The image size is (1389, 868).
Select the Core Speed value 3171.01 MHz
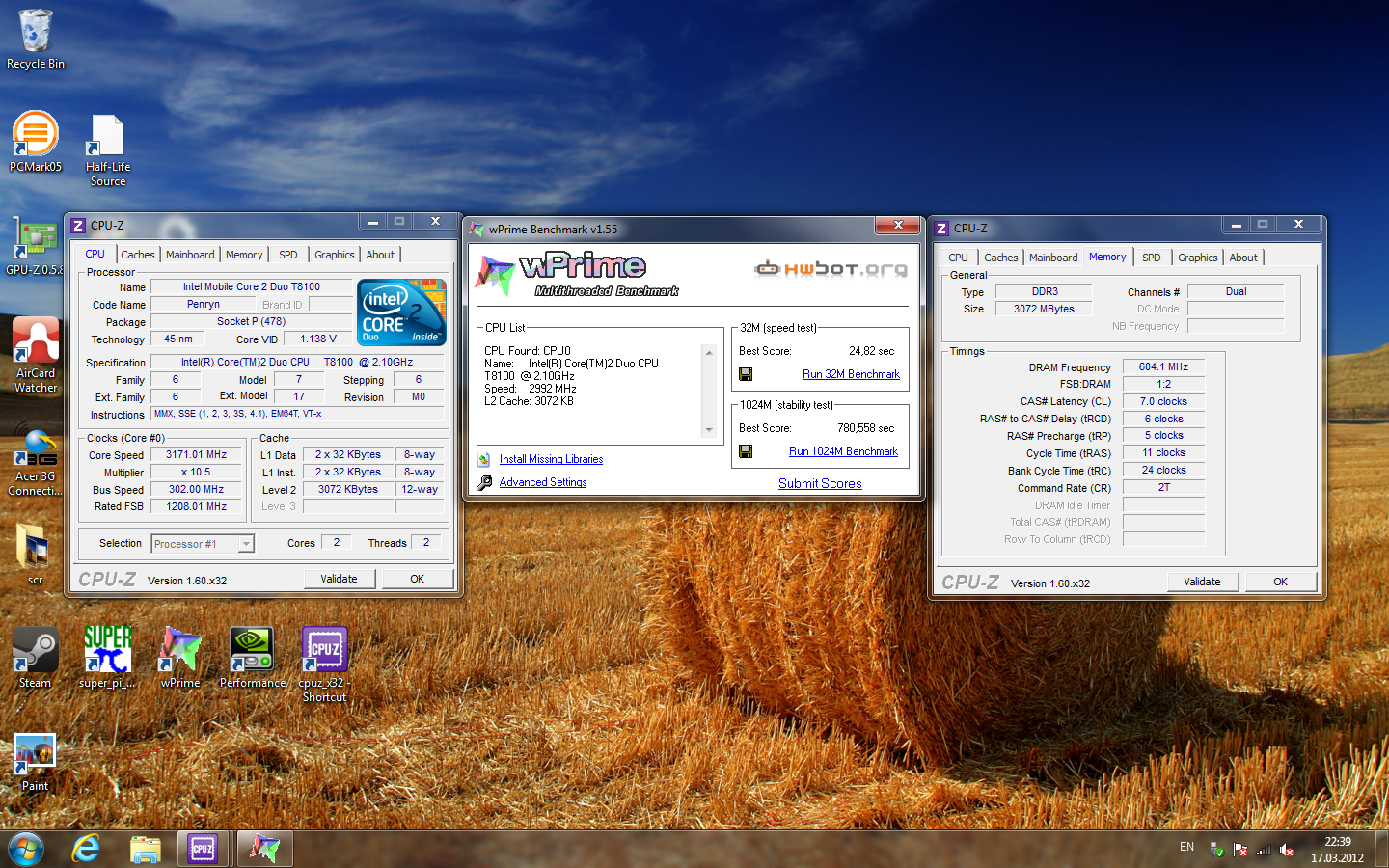196,454
